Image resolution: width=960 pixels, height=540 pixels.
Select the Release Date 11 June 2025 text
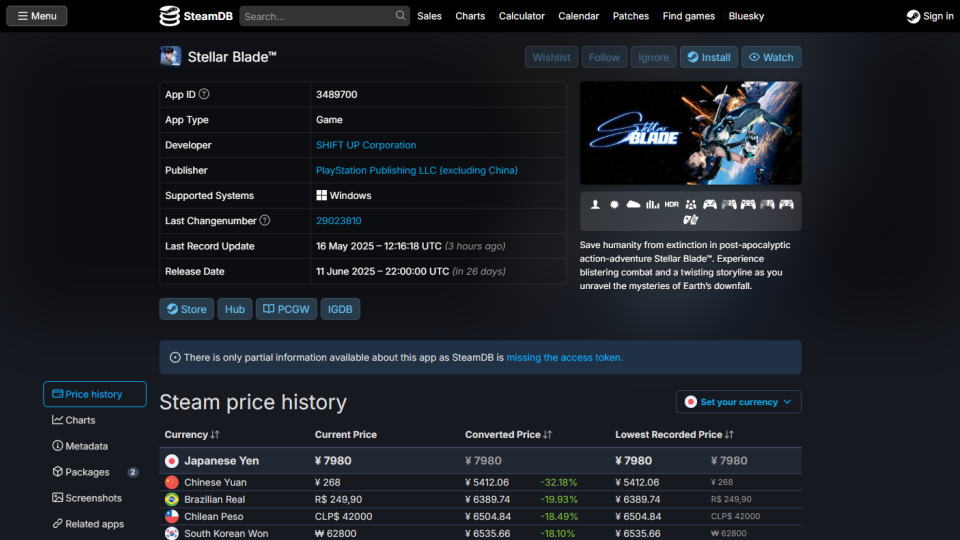pos(383,271)
